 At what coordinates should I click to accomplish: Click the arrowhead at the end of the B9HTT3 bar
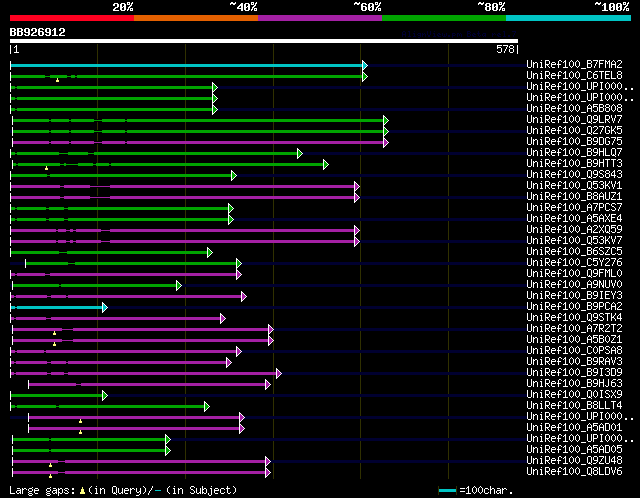click(326, 165)
